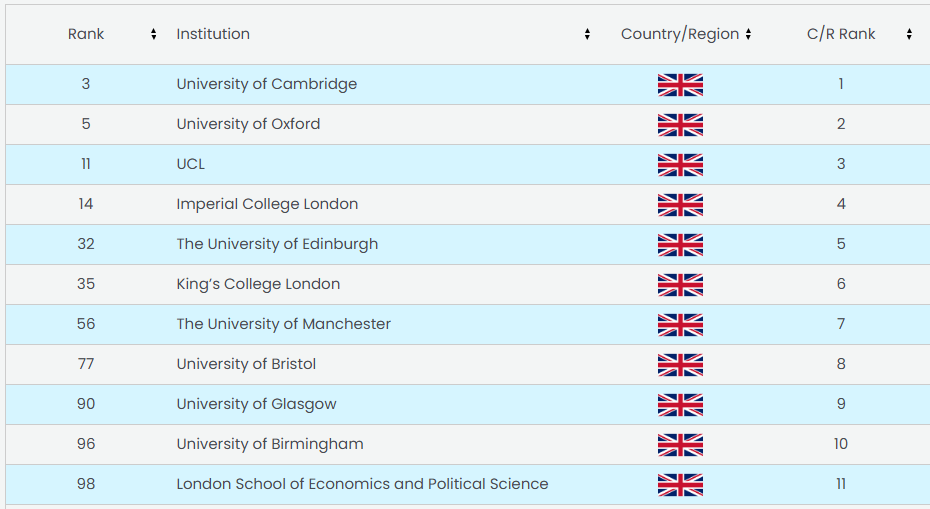930x509 pixels.
Task: Click the flag beside King's College London
Action: (x=680, y=285)
